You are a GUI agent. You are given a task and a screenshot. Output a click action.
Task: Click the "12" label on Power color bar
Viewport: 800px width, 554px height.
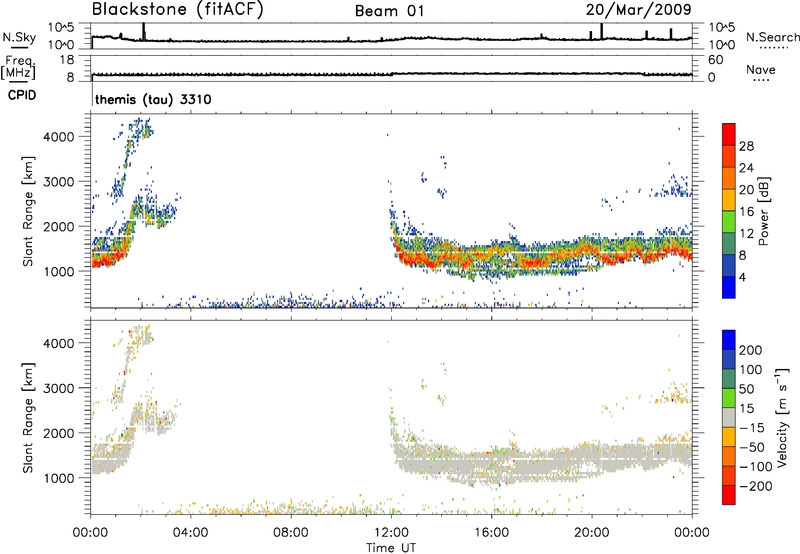point(746,234)
